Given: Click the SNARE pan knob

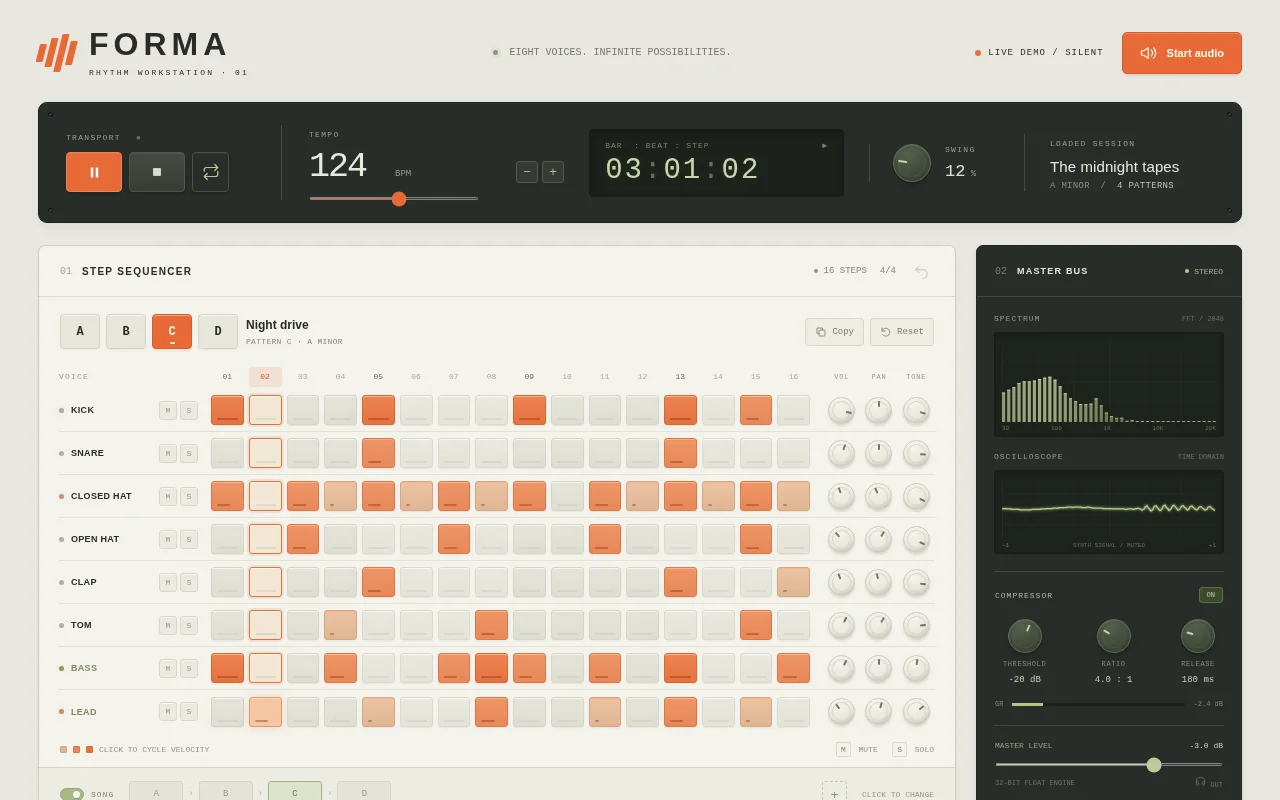Looking at the screenshot, I should click(x=878, y=453).
